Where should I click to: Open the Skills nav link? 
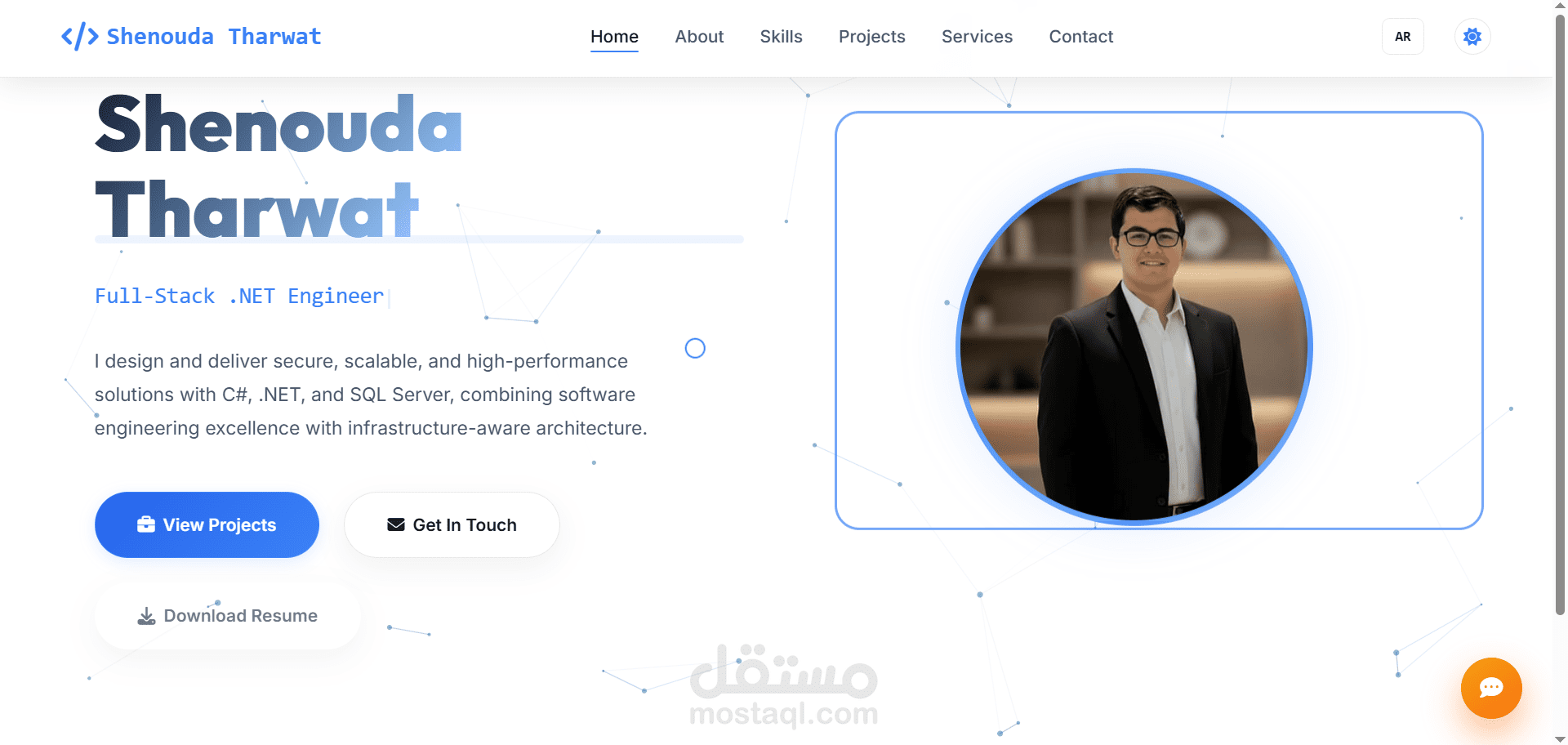click(x=782, y=37)
